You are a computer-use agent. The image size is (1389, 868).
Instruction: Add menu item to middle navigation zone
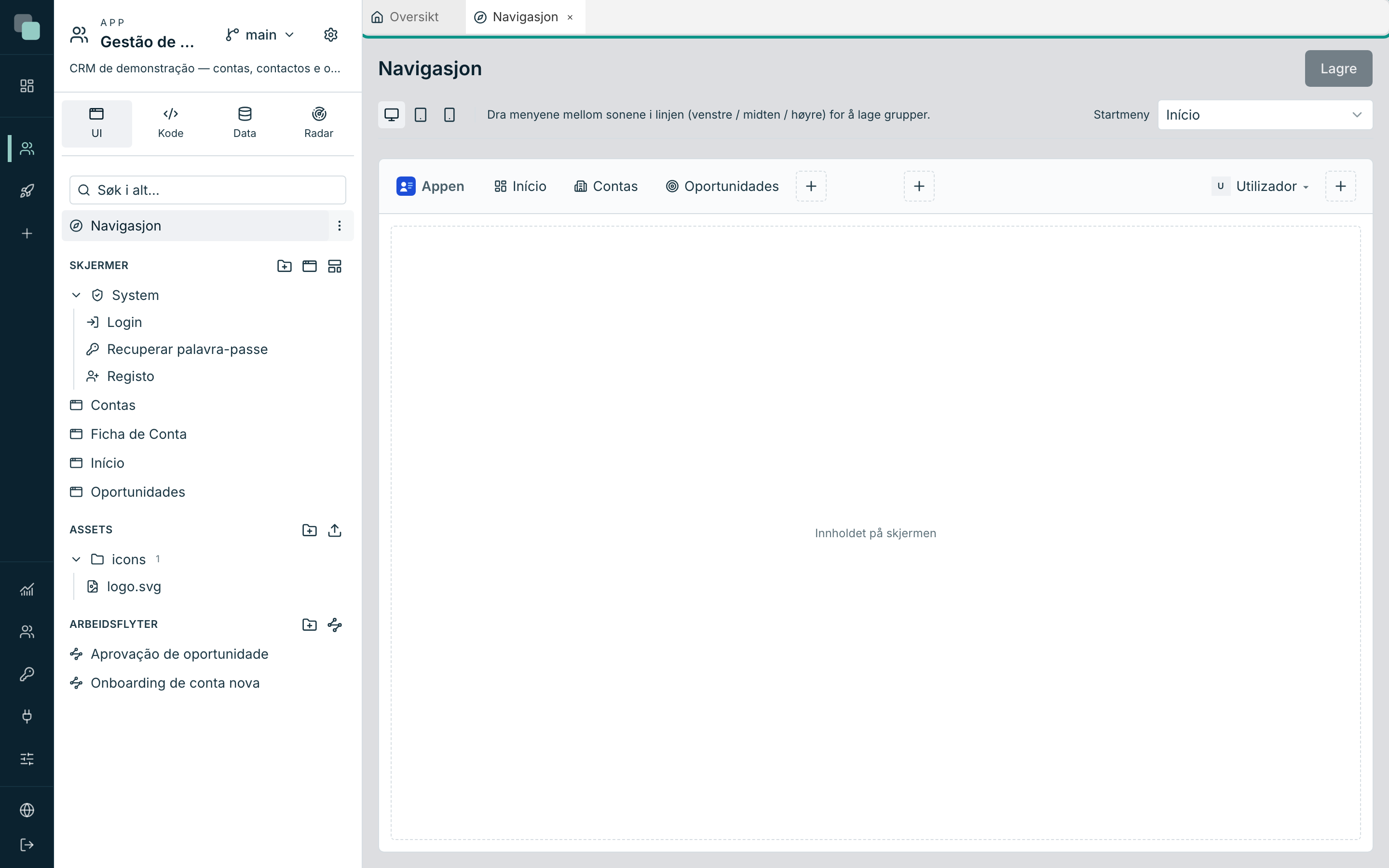919,186
